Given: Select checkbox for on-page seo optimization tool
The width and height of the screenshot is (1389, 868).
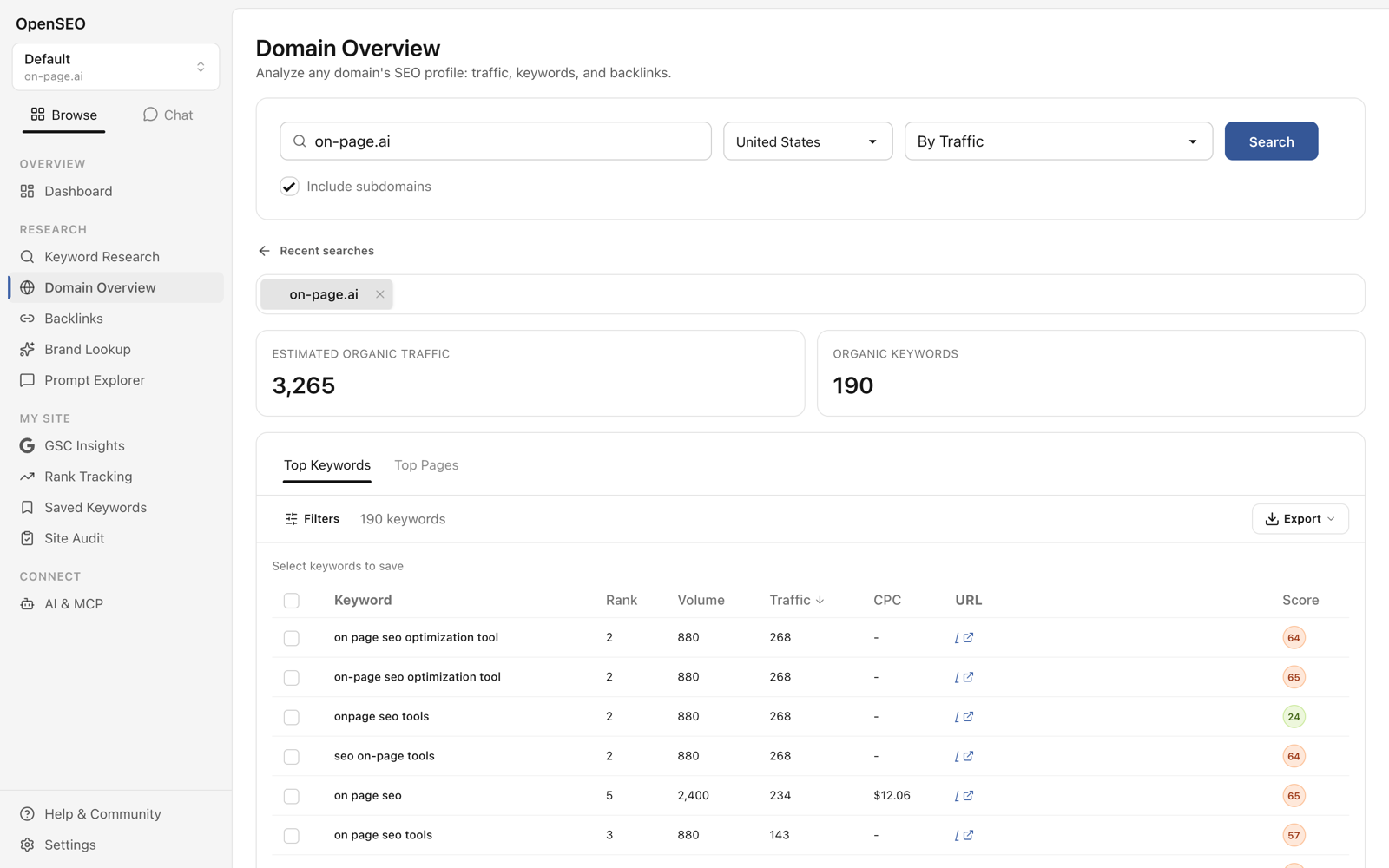Looking at the screenshot, I should pyautogui.click(x=292, y=677).
